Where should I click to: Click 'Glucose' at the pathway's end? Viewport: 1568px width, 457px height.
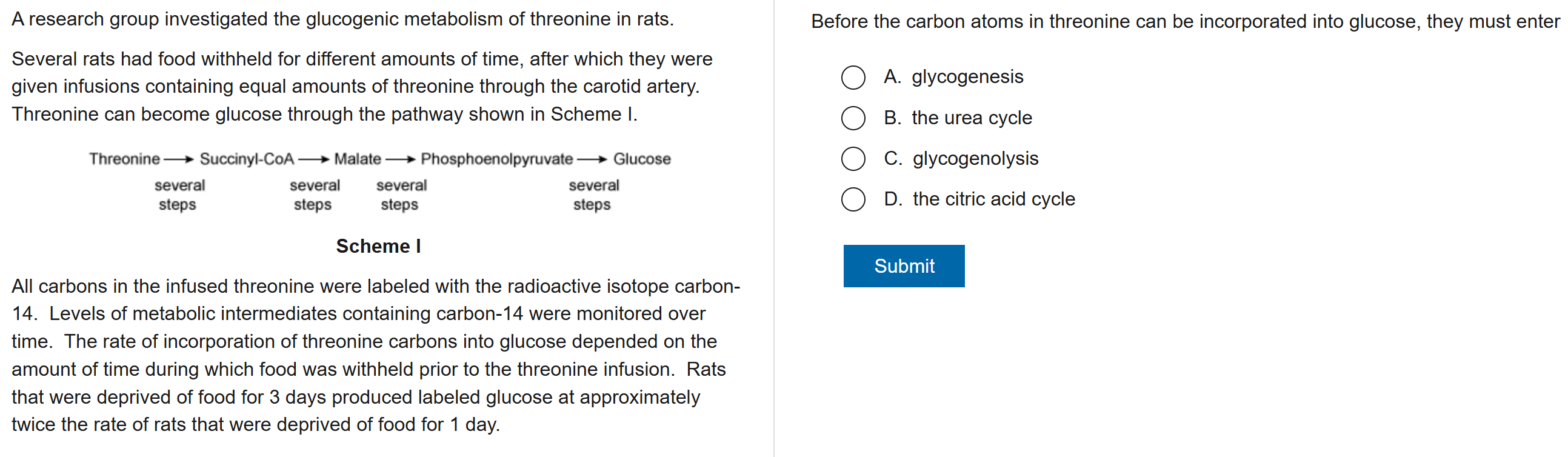(x=642, y=159)
